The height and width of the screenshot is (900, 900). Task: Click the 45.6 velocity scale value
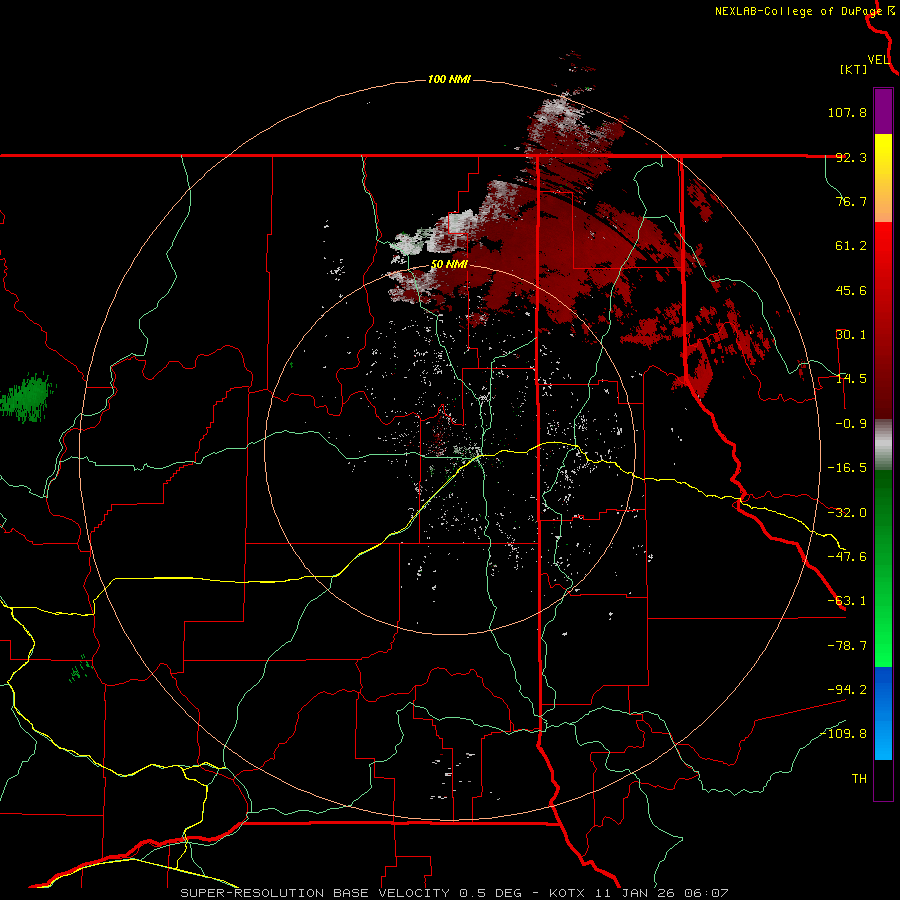click(x=851, y=290)
